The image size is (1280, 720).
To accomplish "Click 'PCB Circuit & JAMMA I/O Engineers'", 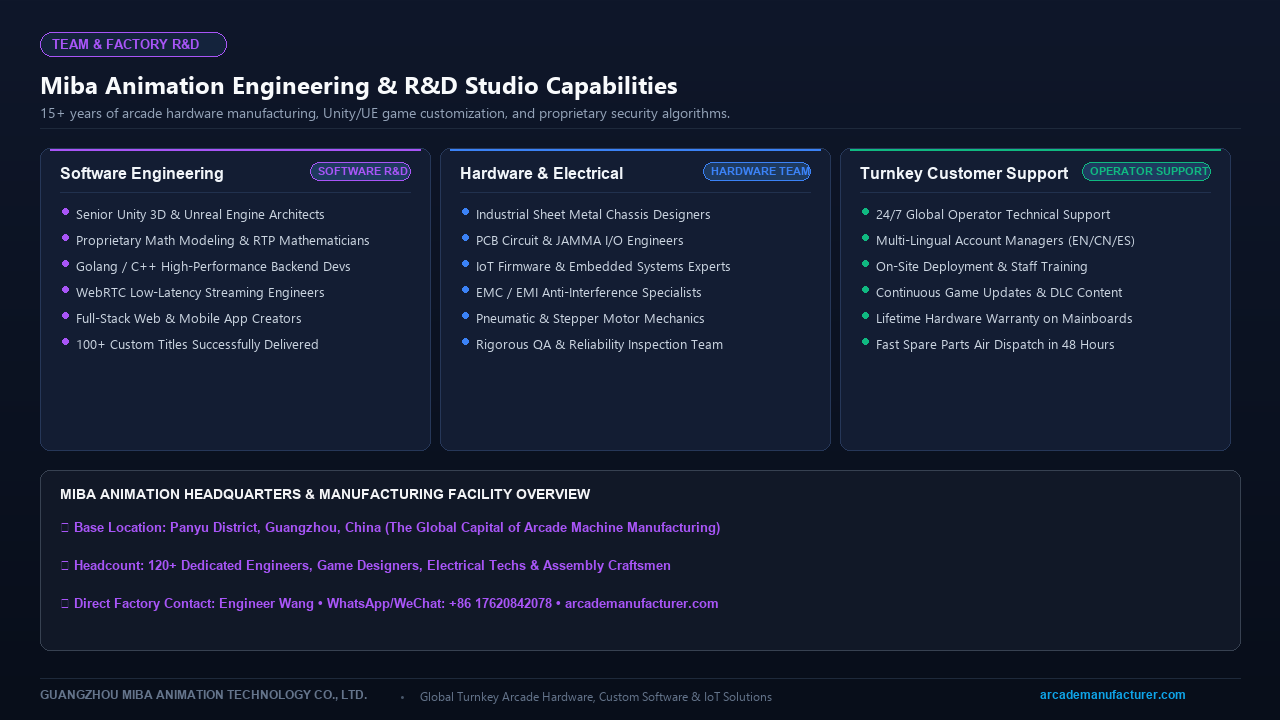I will [580, 241].
